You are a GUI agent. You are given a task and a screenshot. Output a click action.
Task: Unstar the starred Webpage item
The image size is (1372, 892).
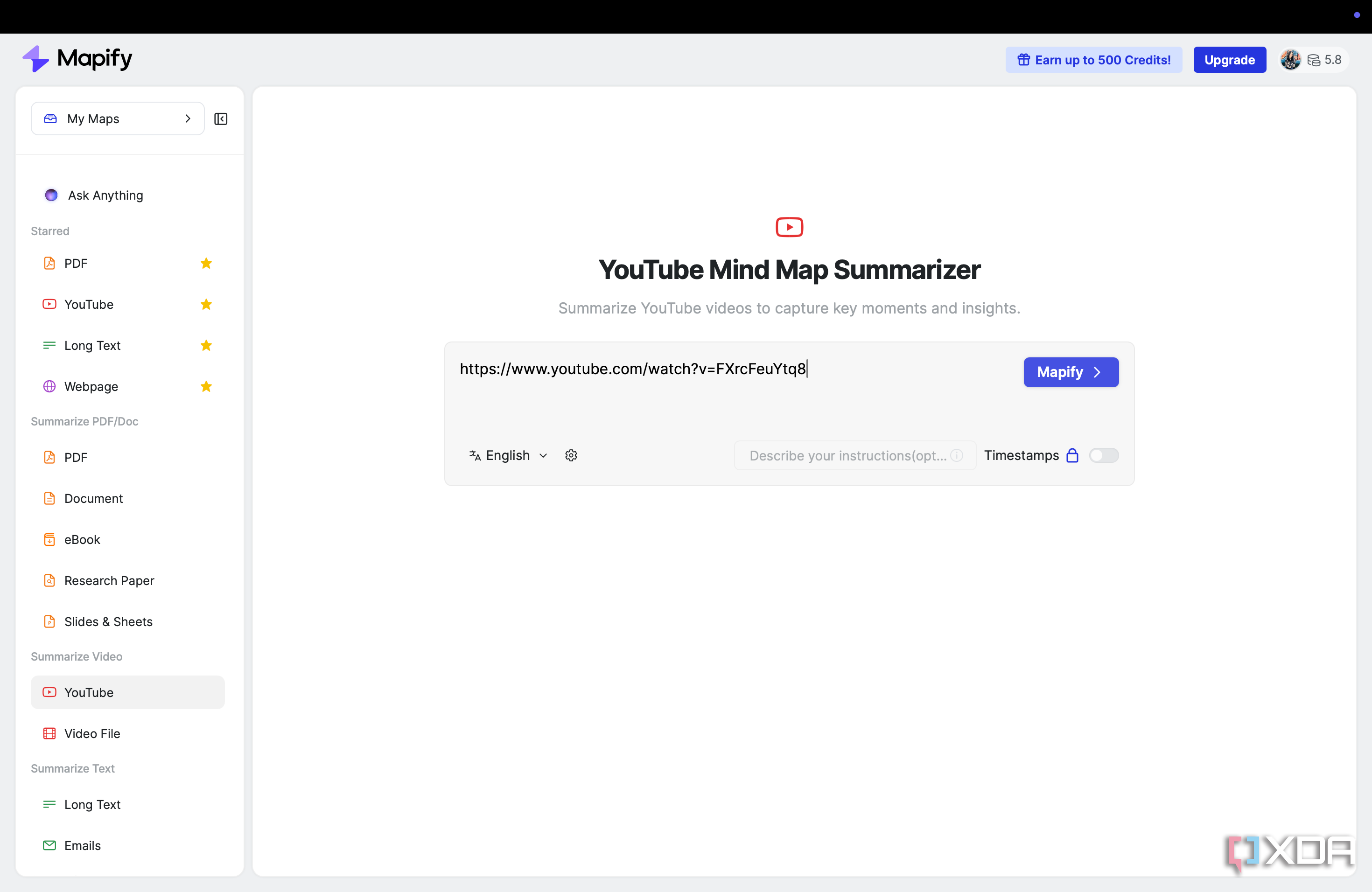206,386
